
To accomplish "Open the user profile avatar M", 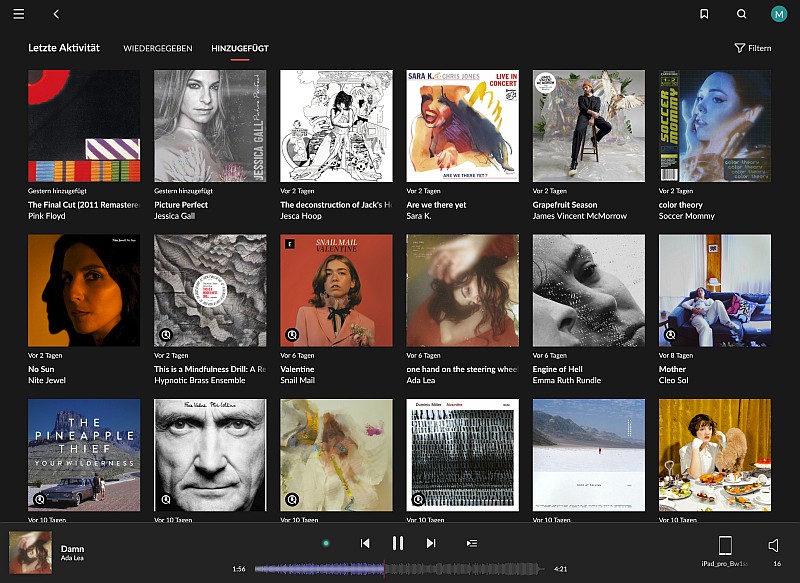I will coord(779,14).
